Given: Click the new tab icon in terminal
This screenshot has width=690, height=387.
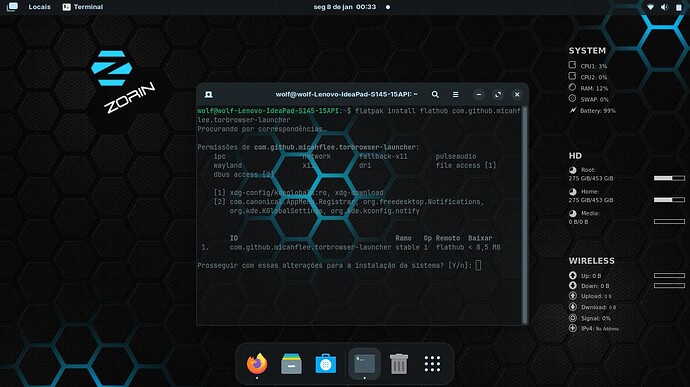Looking at the screenshot, I should pos(209,94).
